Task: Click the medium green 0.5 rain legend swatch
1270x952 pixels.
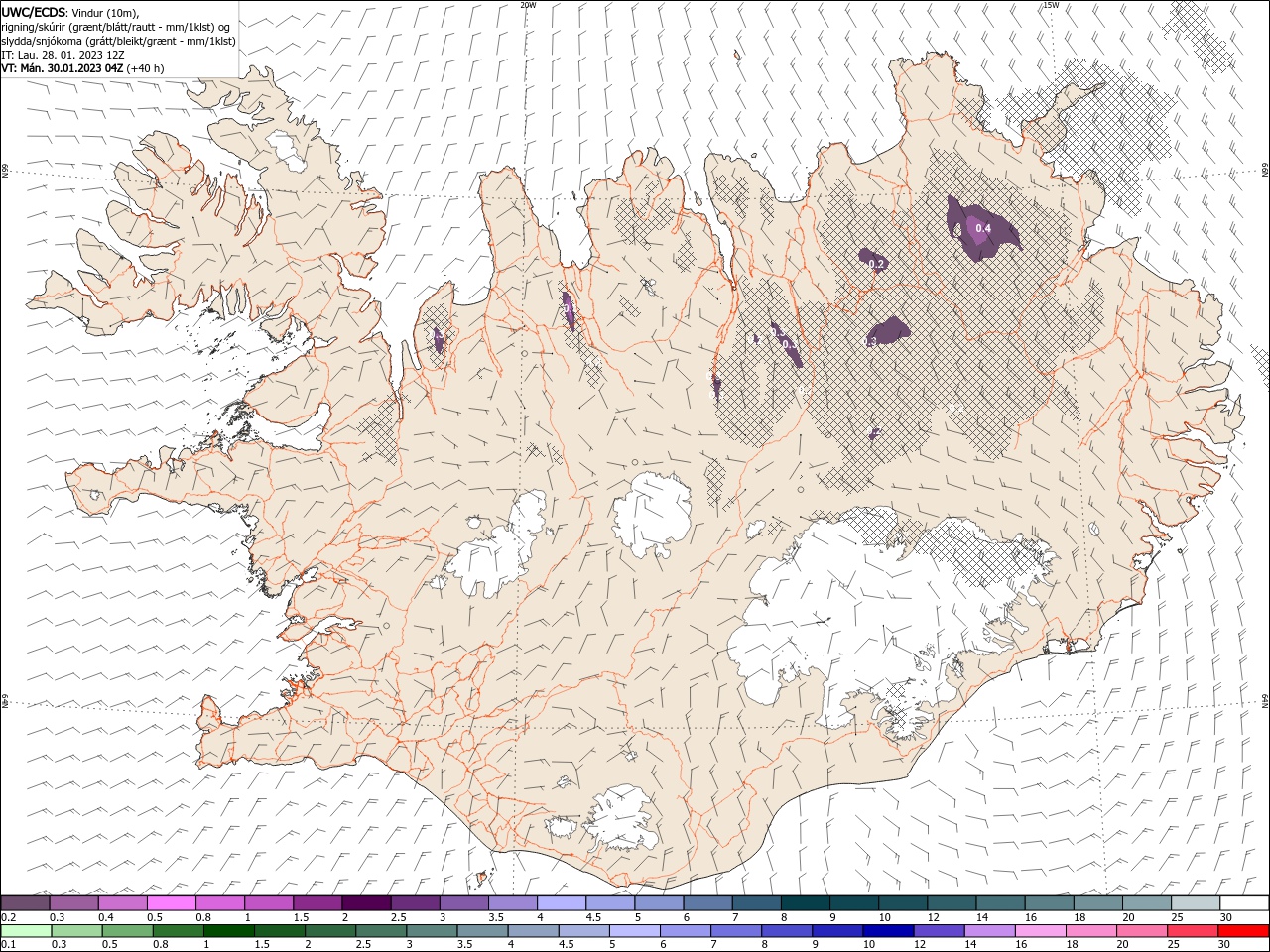Action: click(x=127, y=931)
